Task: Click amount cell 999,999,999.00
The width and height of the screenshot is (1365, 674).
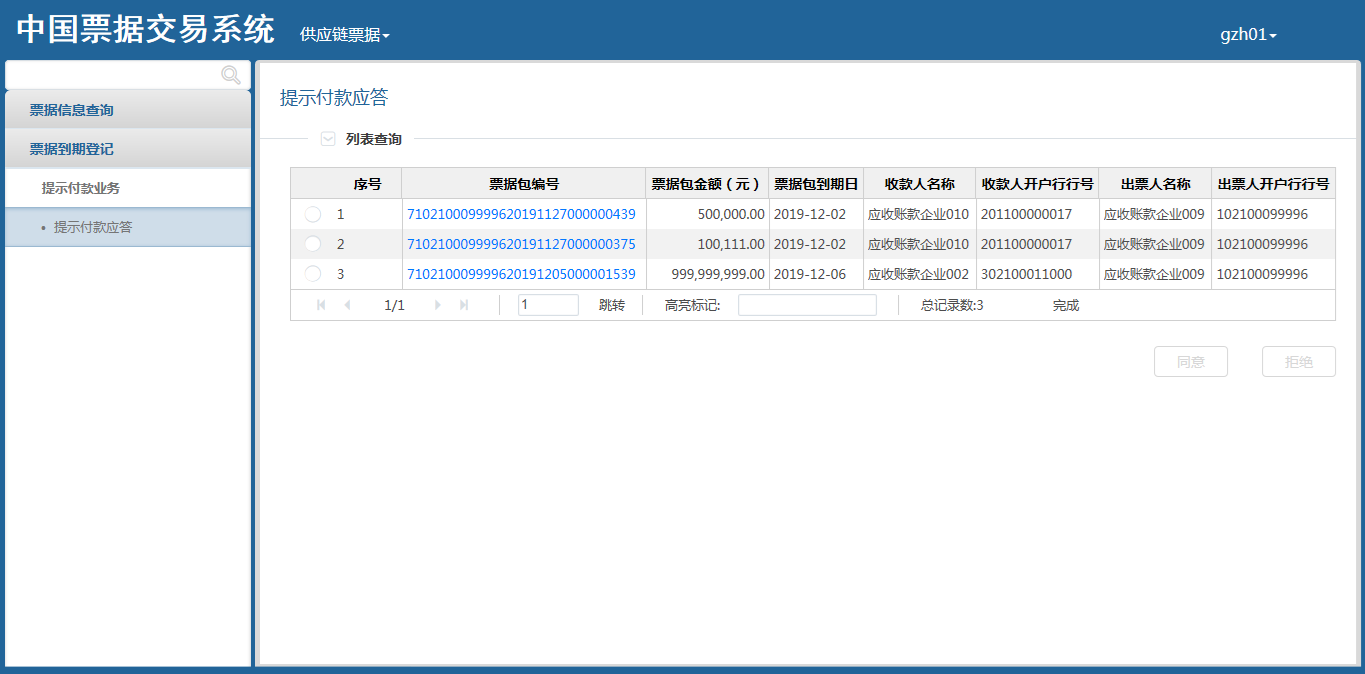Action: pos(707,274)
